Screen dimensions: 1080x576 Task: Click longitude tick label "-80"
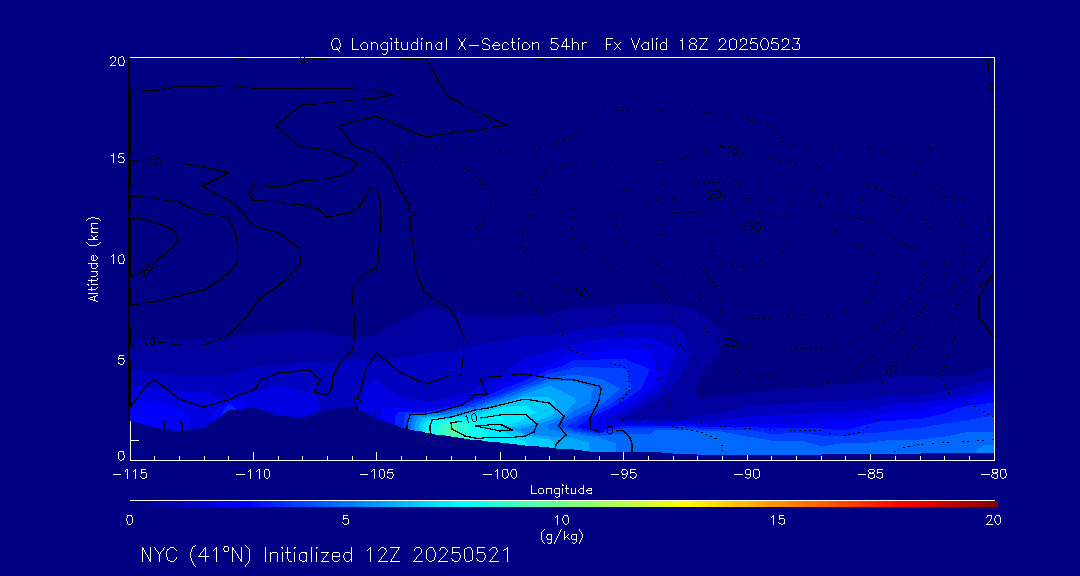point(994,475)
